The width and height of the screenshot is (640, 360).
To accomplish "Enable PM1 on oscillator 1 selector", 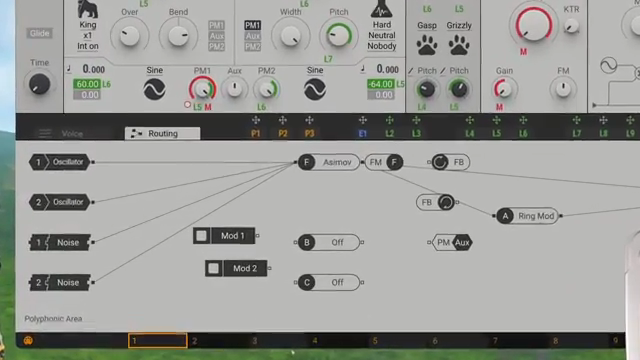I will 216,25.
